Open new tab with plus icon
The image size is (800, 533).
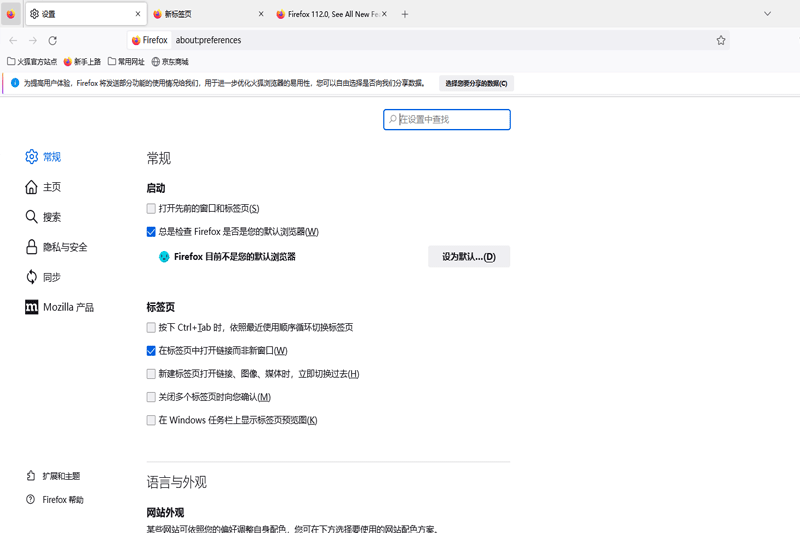pyautogui.click(x=405, y=14)
